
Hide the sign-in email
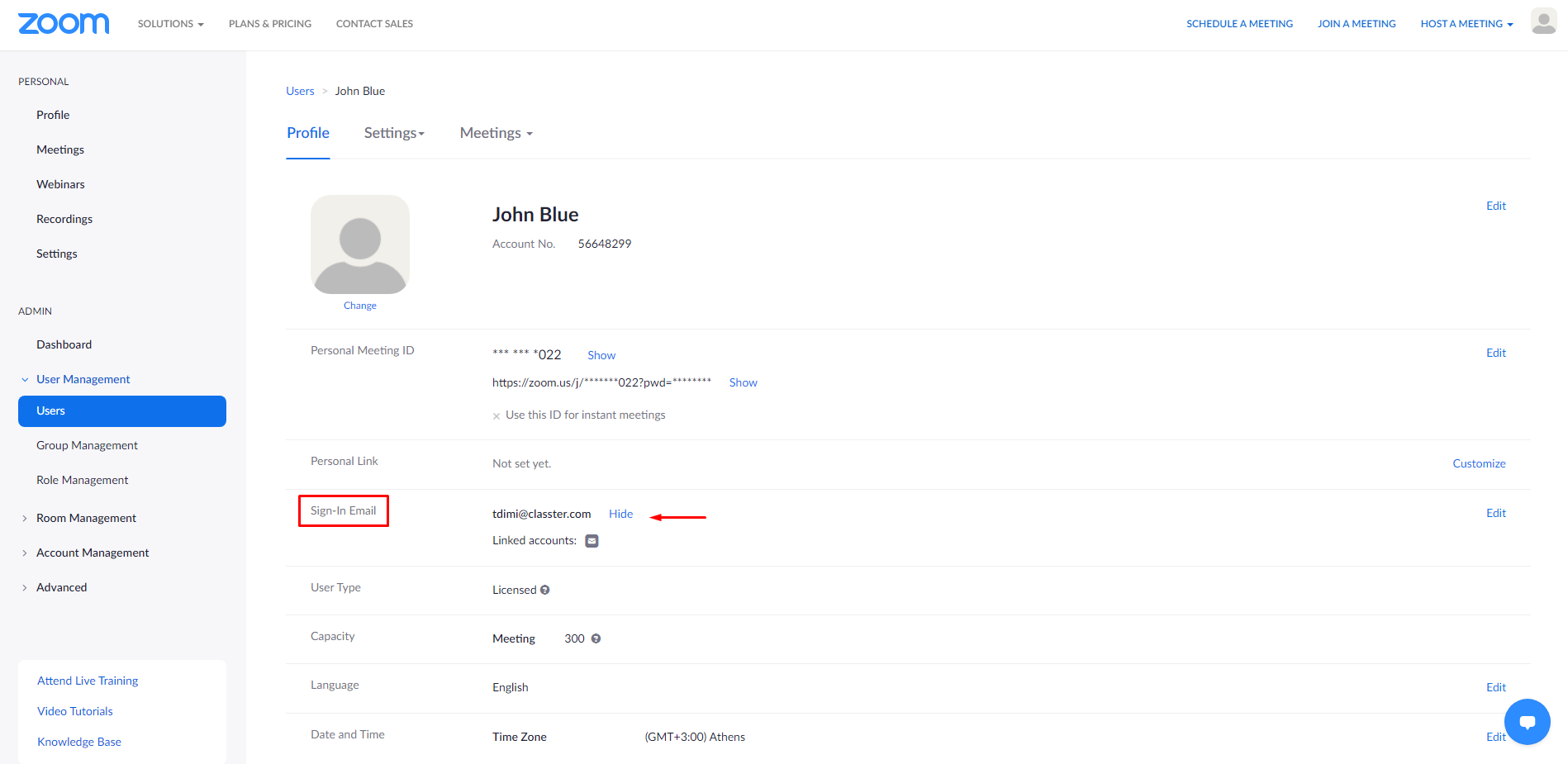(620, 514)
